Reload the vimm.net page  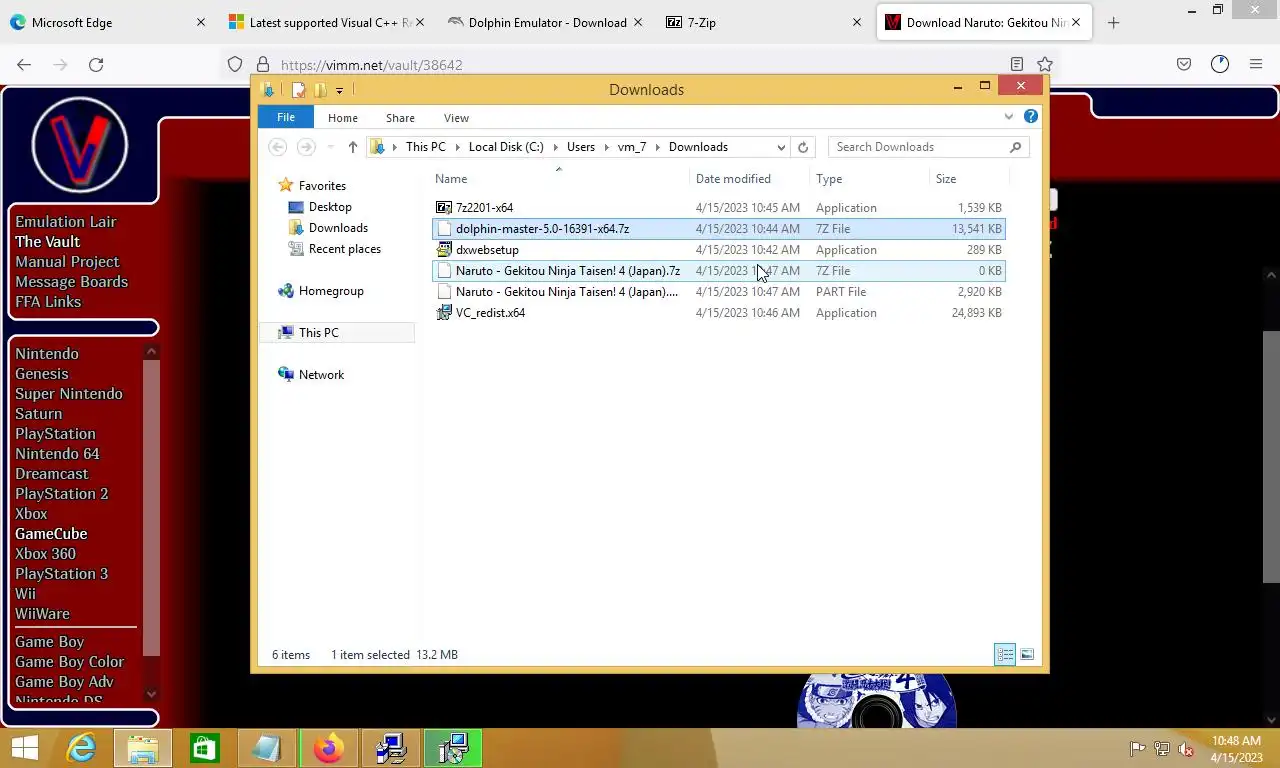(x=96, y=64)
